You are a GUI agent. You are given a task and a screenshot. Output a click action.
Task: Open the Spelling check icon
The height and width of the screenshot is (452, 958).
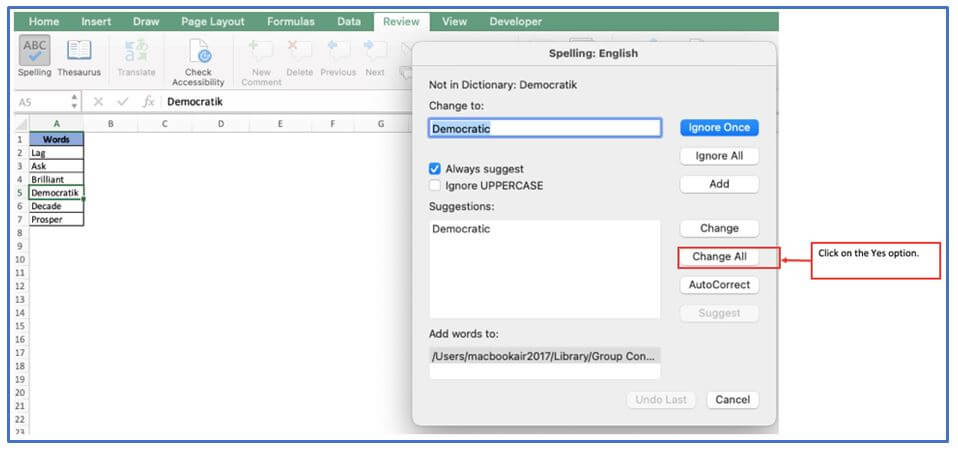[35, 56]
